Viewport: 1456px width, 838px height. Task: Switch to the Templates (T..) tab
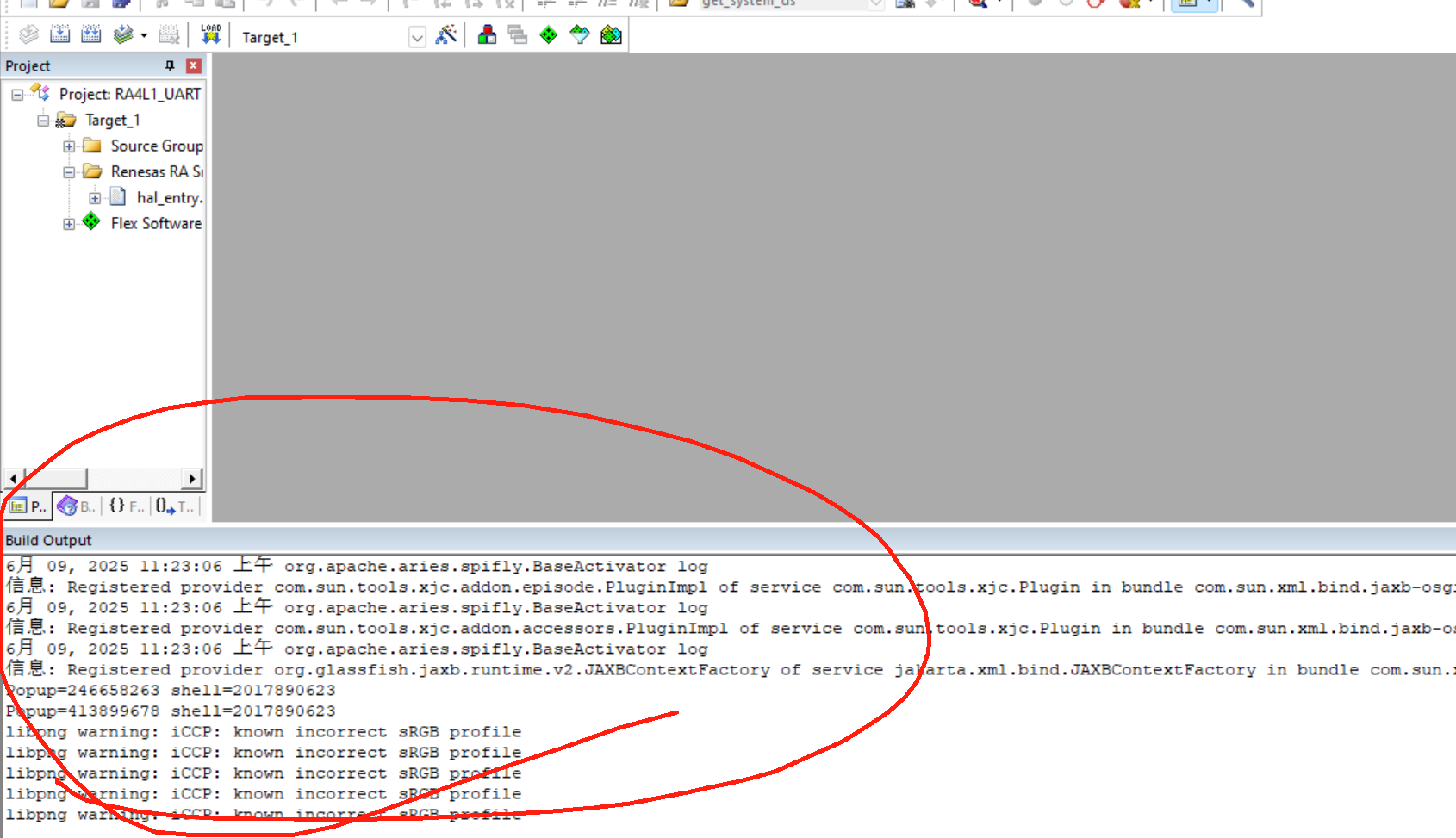(x=175, y=506)
